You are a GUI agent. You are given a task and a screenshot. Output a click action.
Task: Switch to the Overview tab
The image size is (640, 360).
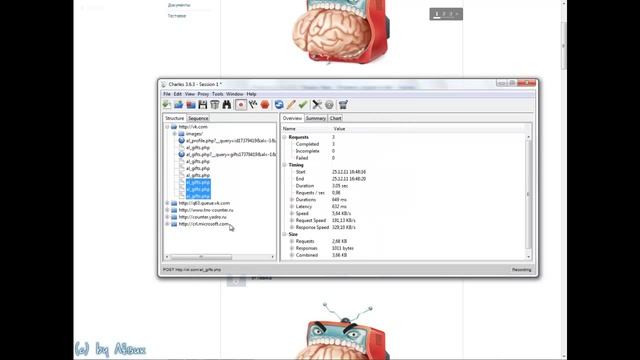click(x=292, y=118)
